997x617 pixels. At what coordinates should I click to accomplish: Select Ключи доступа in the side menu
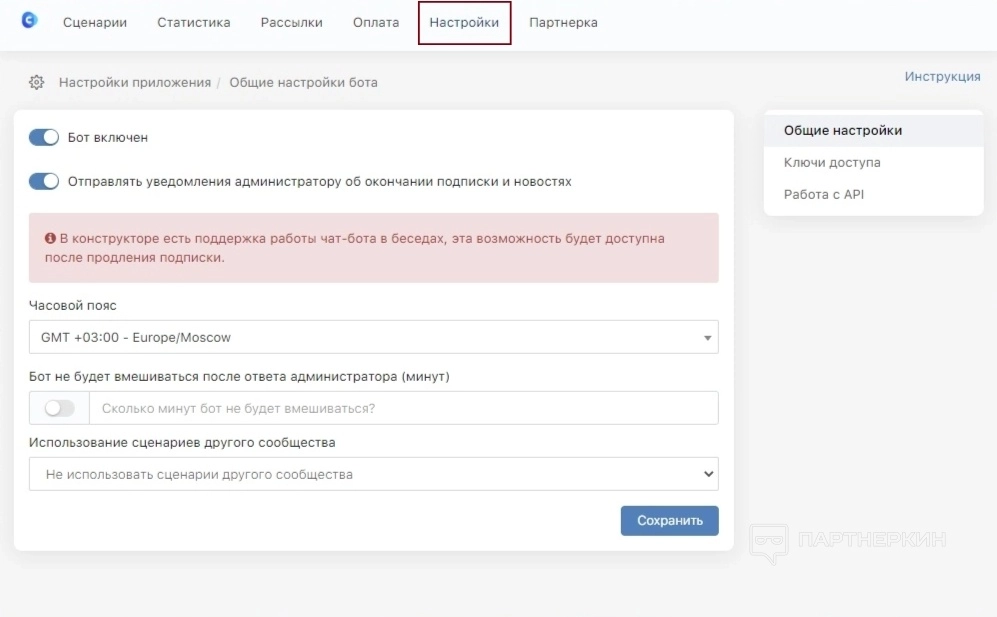point(832,162)
